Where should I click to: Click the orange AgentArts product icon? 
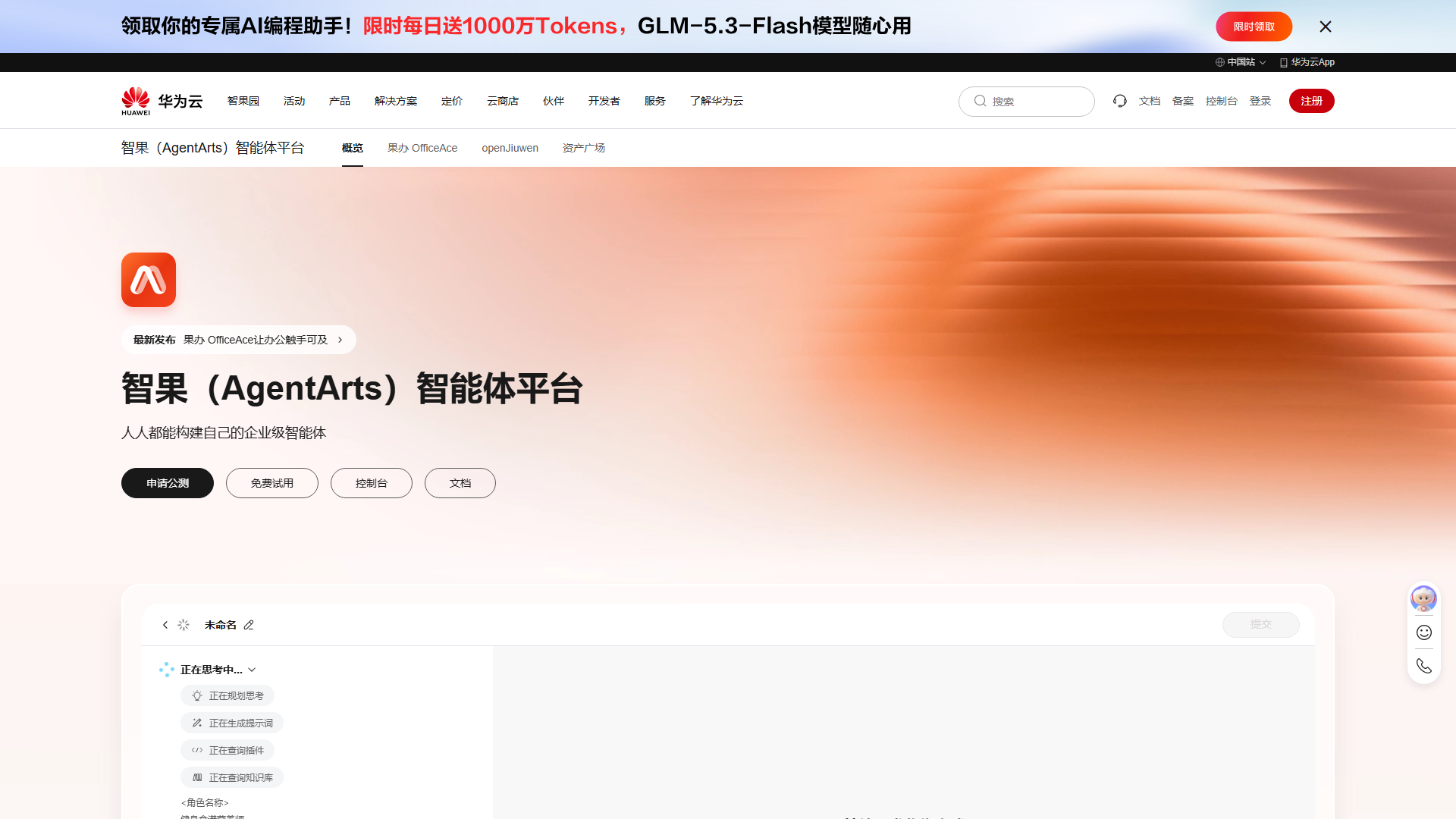point(149,280)
